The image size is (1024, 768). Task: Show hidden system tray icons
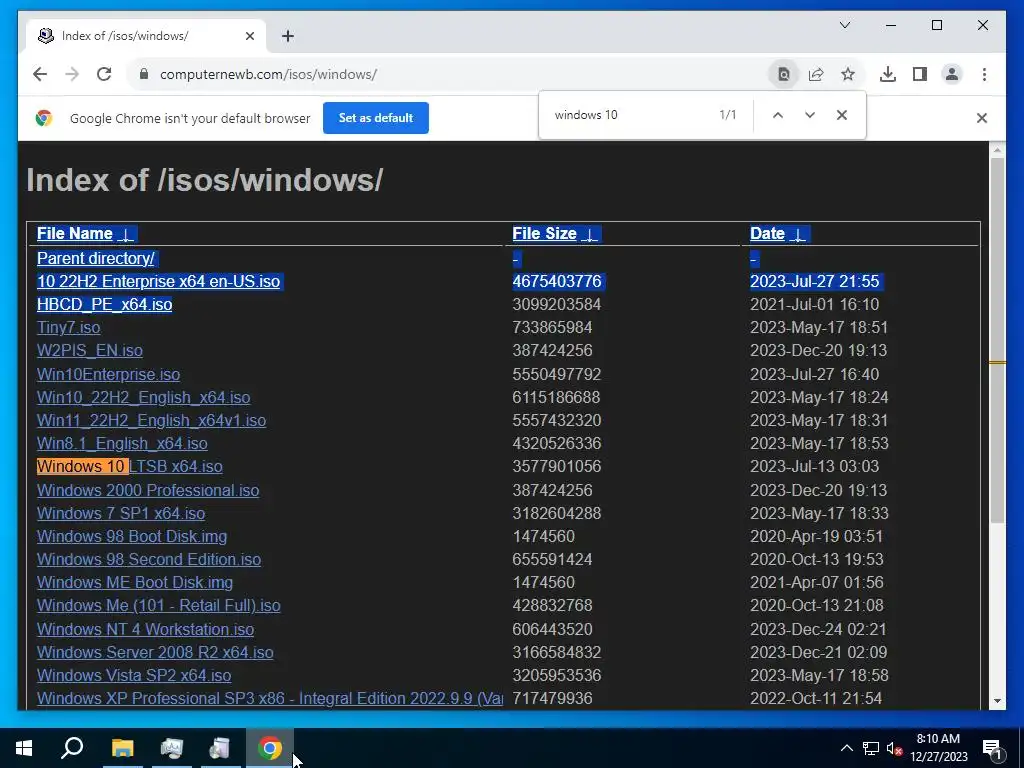coord(846,748)
